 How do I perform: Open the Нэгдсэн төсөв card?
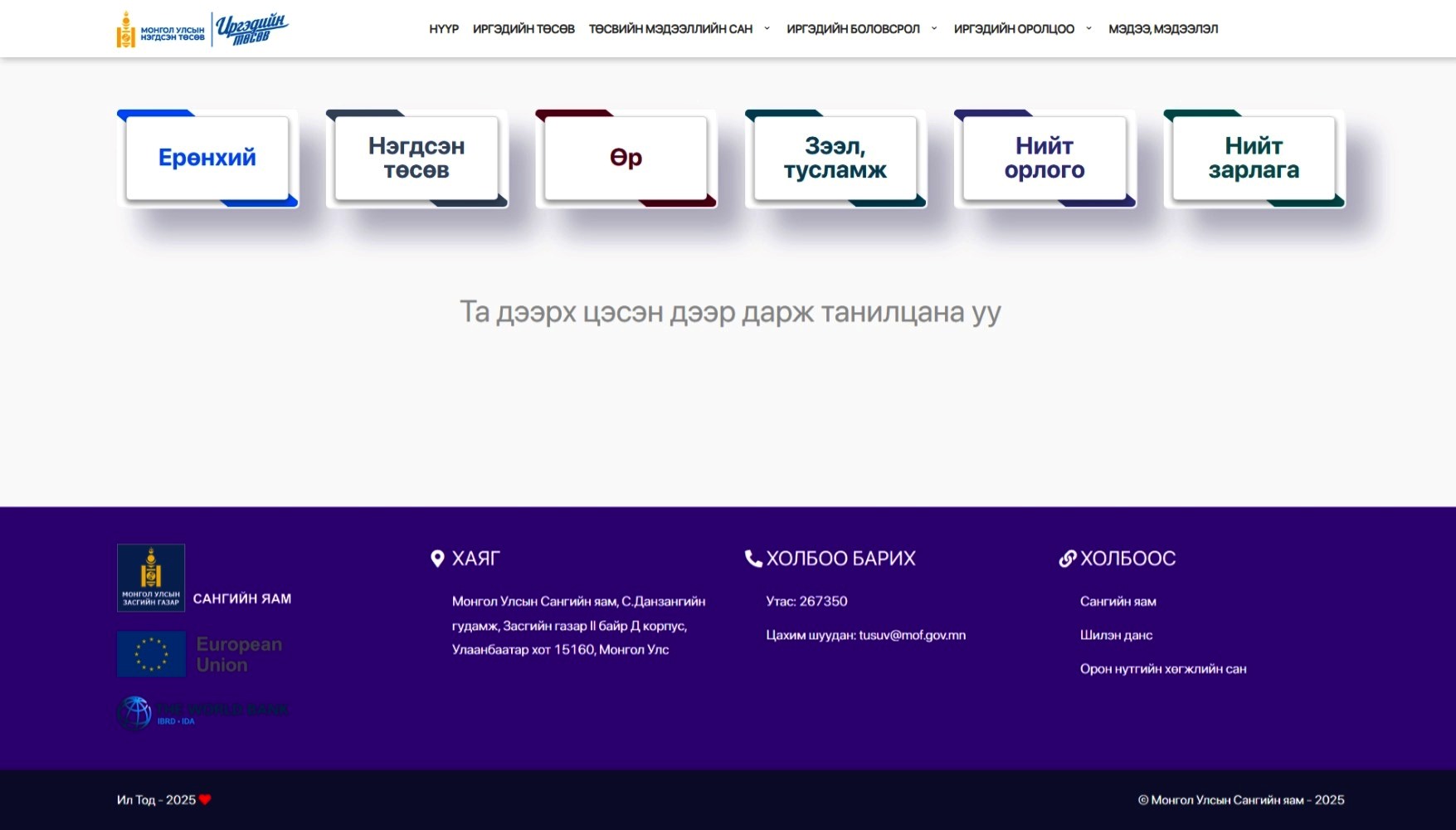tap(416, 158)
